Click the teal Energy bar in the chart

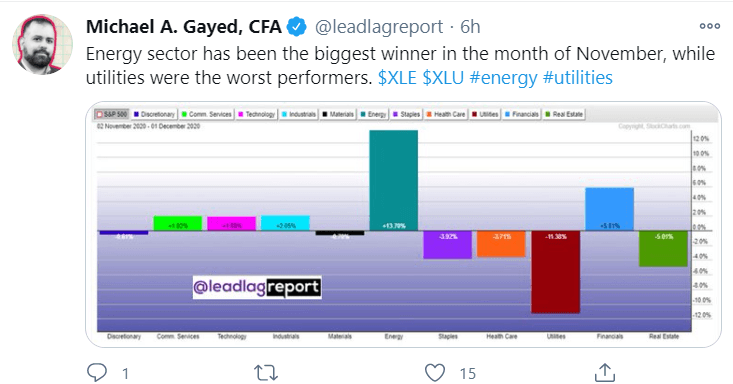tap(394, 181)
